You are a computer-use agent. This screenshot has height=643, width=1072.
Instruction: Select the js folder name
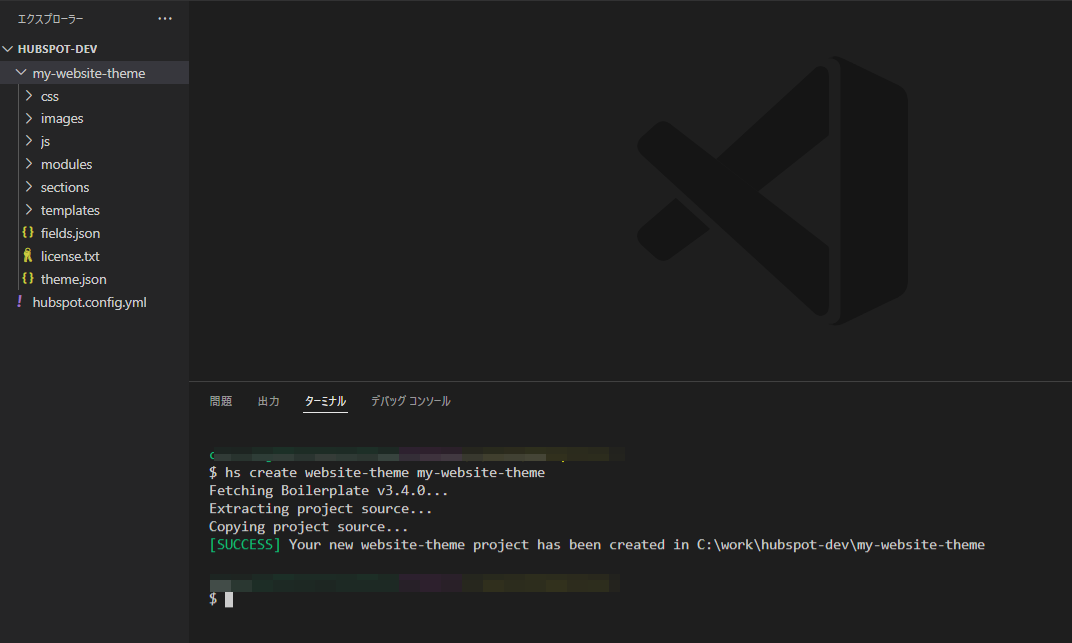[45, 142]
